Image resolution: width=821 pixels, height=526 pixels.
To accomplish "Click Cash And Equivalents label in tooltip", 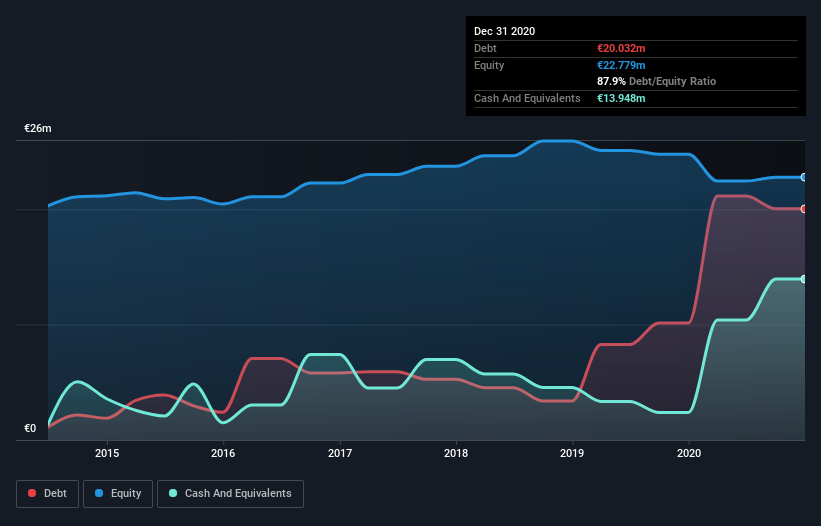I will 527,98.
